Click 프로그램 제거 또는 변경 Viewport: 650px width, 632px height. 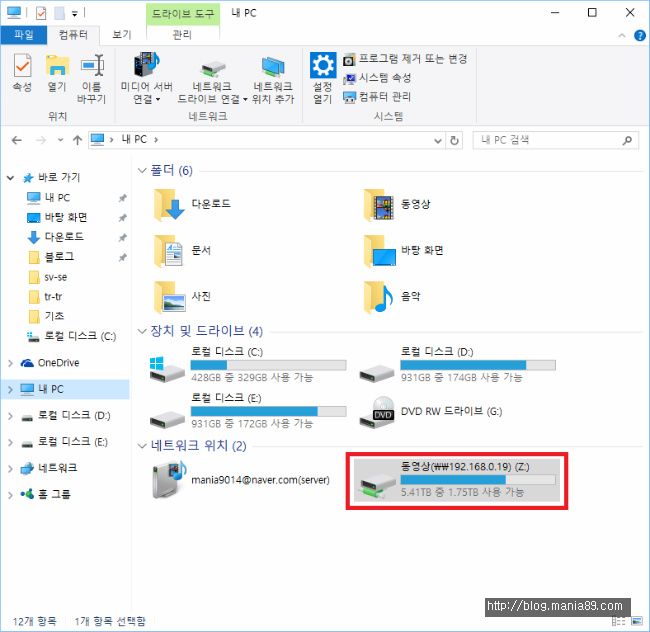point(405,59)
